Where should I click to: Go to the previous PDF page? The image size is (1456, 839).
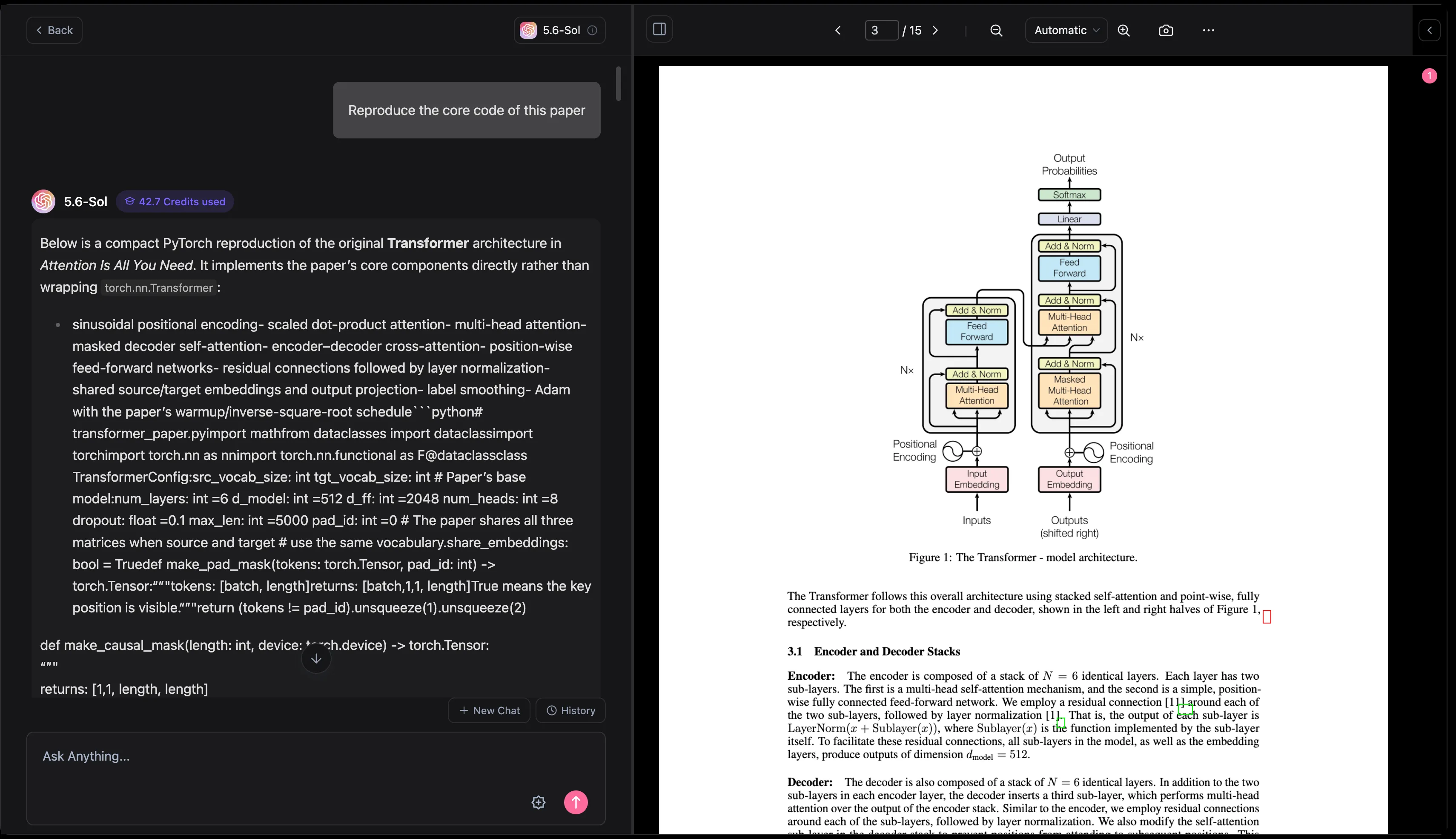tap(838, 30)
